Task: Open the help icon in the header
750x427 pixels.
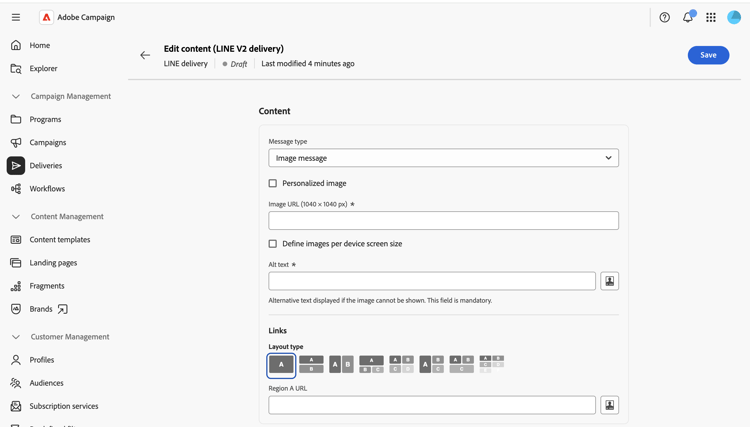Action: (664, 17)
